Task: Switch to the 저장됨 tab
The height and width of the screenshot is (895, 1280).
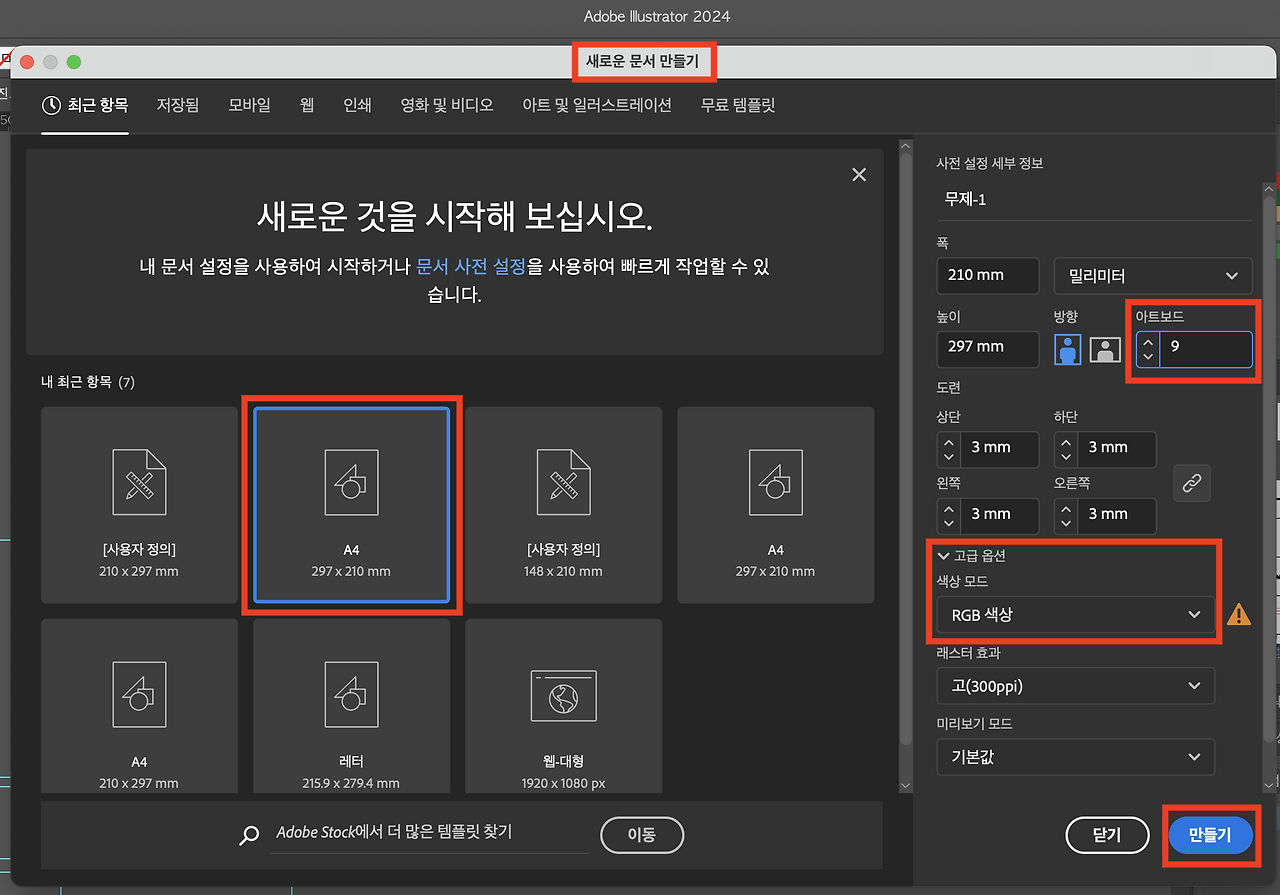Action: 178,105
